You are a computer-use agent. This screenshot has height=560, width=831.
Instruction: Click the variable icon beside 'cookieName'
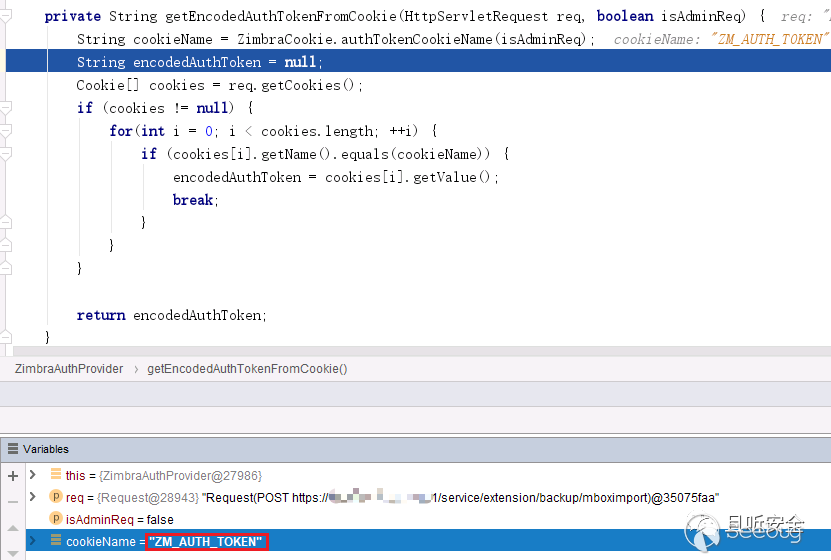[x=56, y=540]
